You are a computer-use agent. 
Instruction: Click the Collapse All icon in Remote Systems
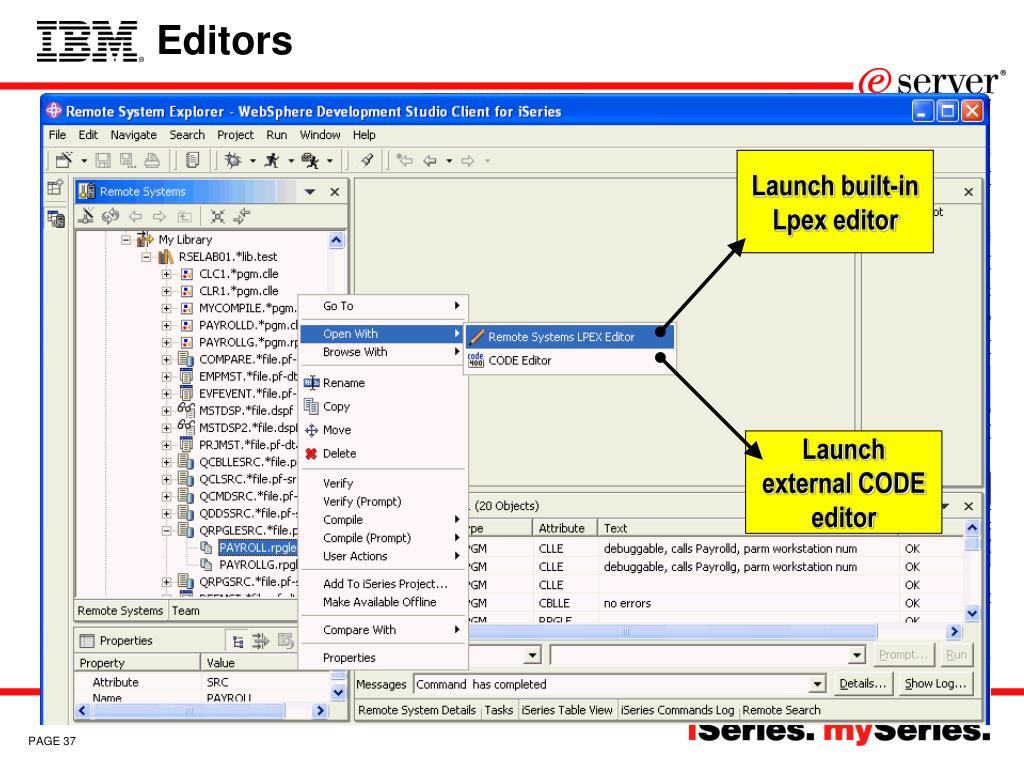(x=217, y=216)
